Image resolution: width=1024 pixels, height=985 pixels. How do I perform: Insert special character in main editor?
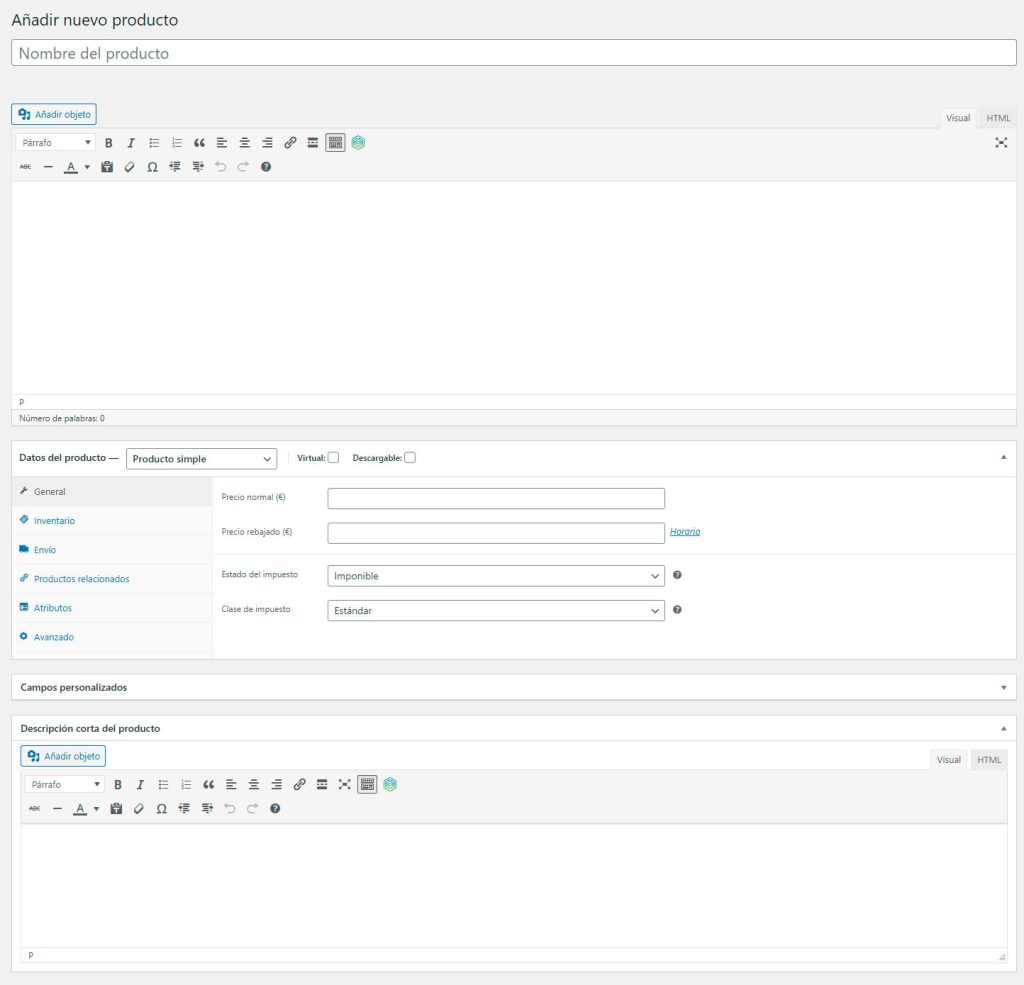coord(152,167)
